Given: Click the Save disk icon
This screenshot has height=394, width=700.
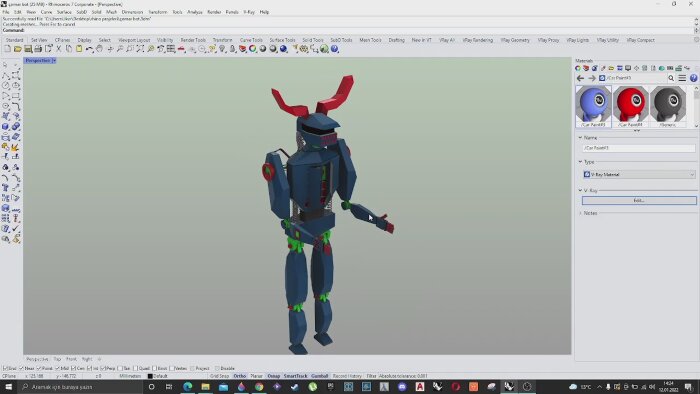Looking at the screenshot, I should 28,49.
